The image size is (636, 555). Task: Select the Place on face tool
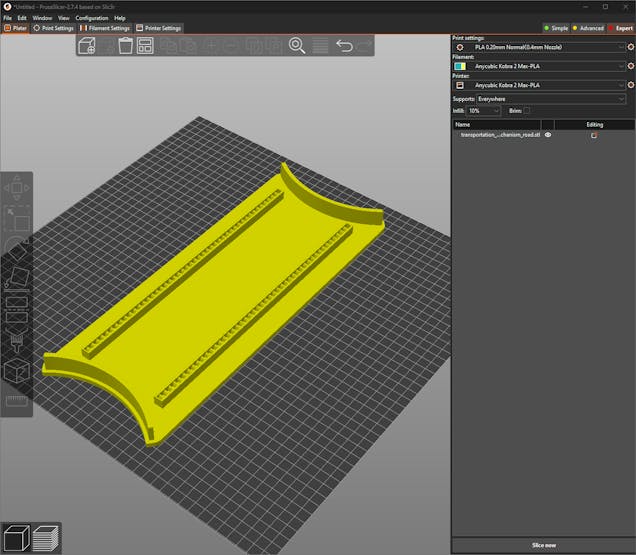[x=17, y=277]
